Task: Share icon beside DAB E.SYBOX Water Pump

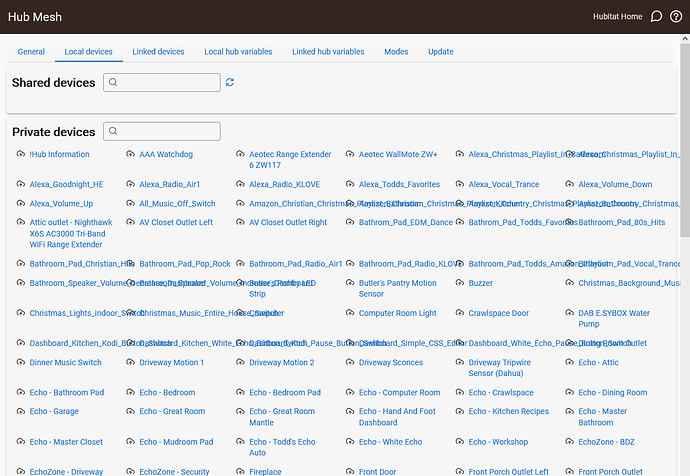Action: pyautogui.click(x=569, y=313)
